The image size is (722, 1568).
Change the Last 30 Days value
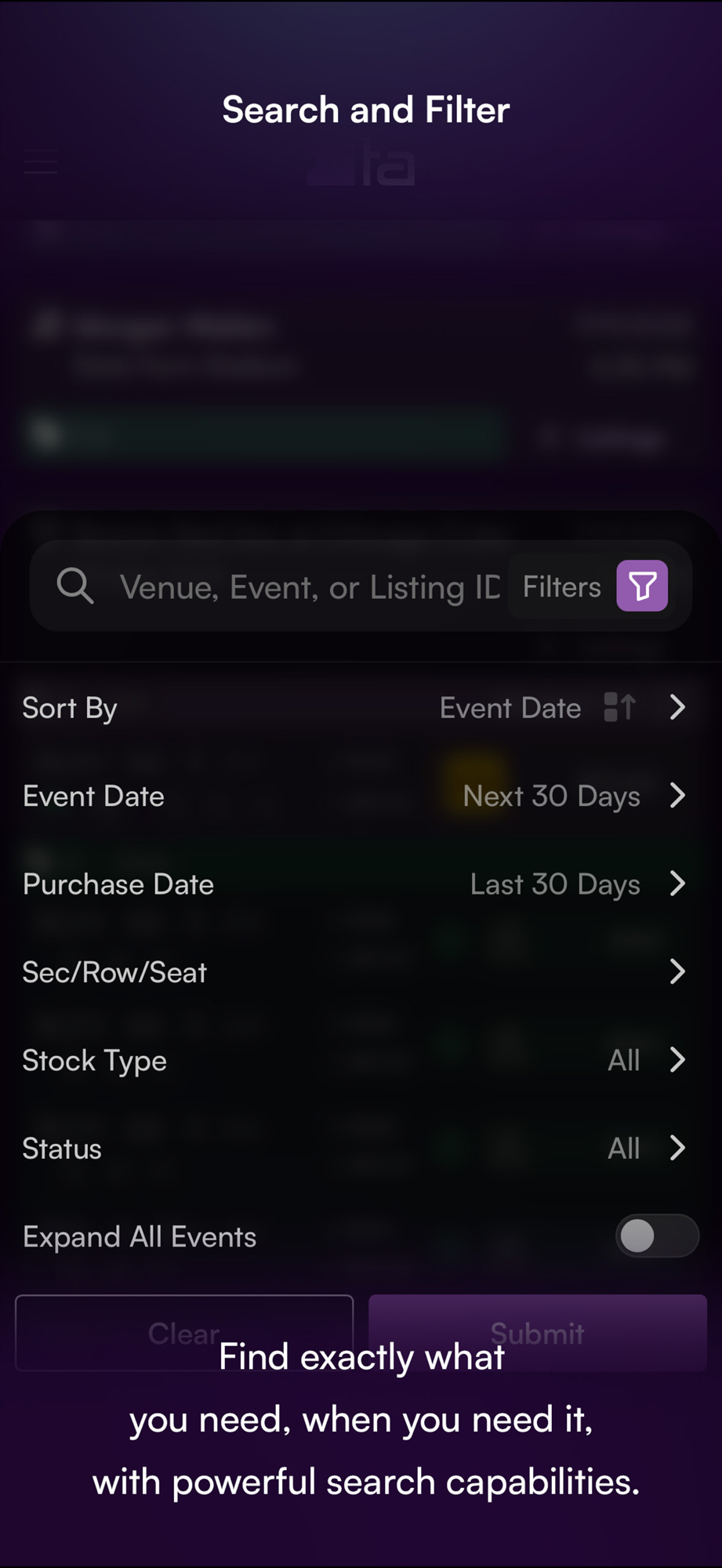pos(555,884)
